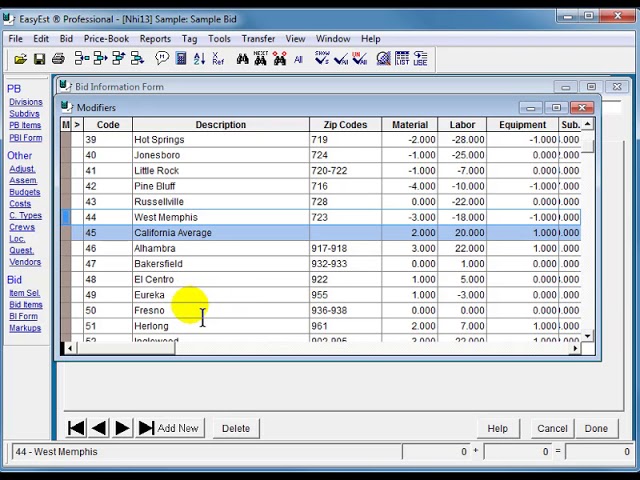Open the Transfer menu
This screenshot has width=640, height=480.
click(x=258, y=39)
